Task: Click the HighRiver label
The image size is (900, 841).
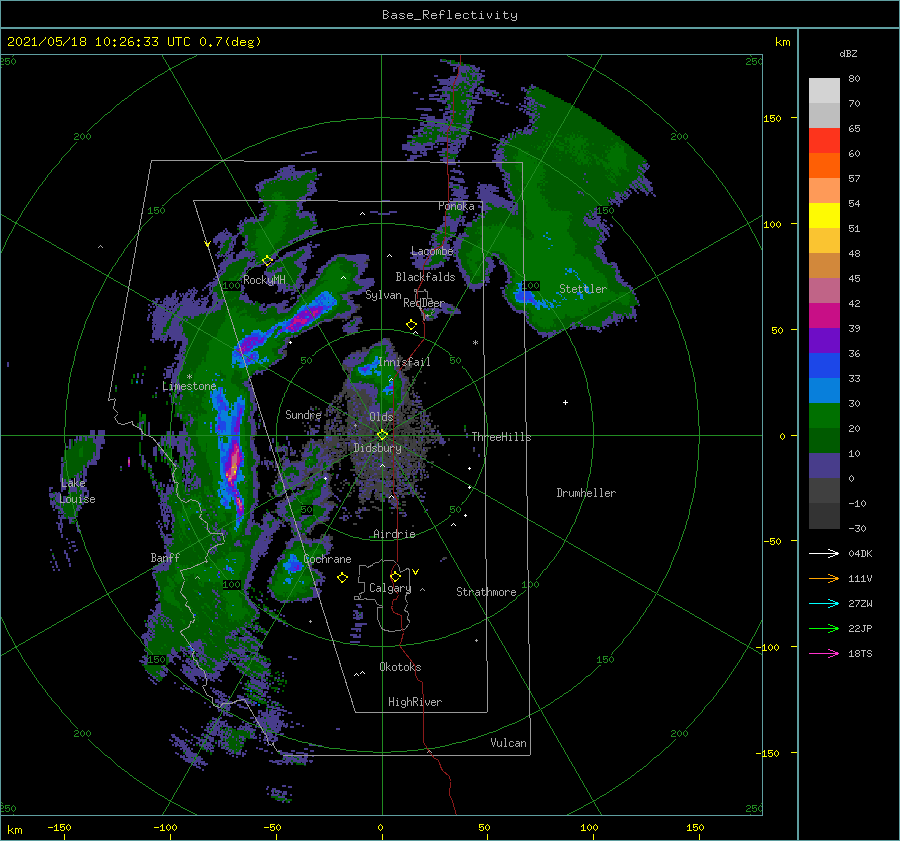Action: [x=415, y=702]
